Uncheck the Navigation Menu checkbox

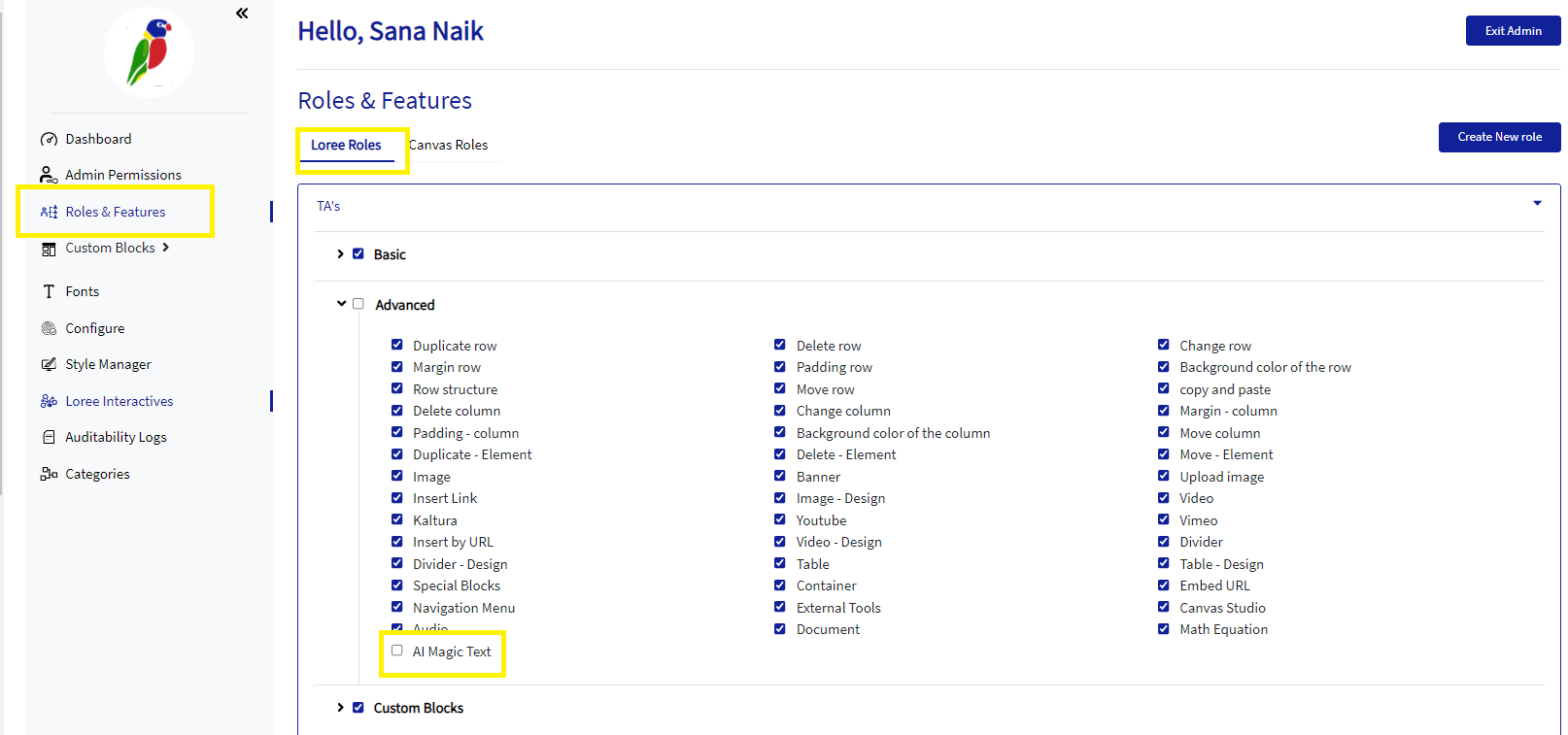click(x=397, y=607)
